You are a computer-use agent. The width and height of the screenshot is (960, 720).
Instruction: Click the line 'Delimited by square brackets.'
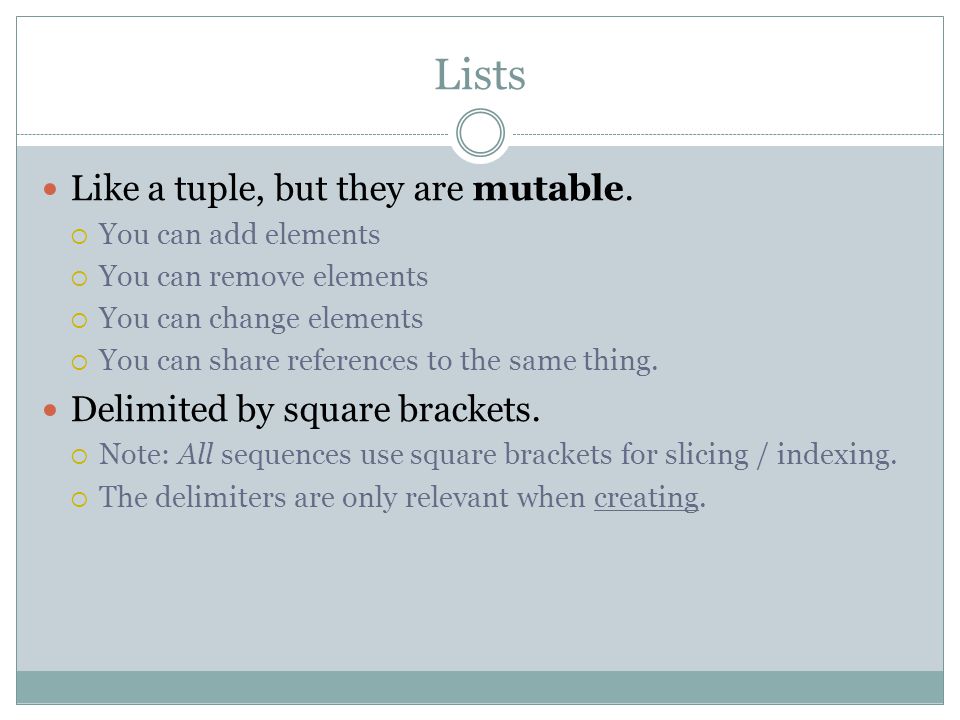306,410
